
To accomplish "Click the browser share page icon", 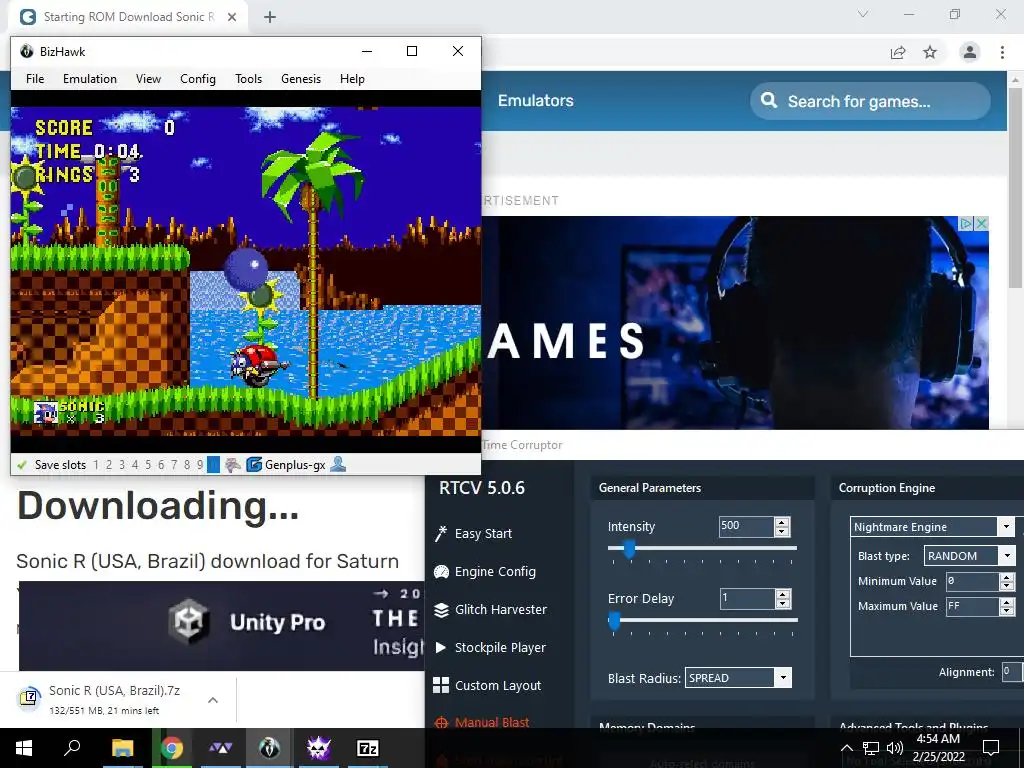I will [898, 52].
